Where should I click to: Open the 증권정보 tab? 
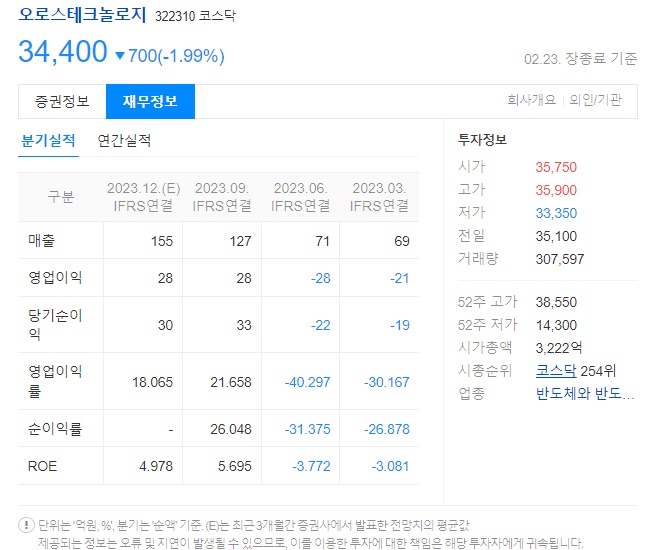pos(62,102)
